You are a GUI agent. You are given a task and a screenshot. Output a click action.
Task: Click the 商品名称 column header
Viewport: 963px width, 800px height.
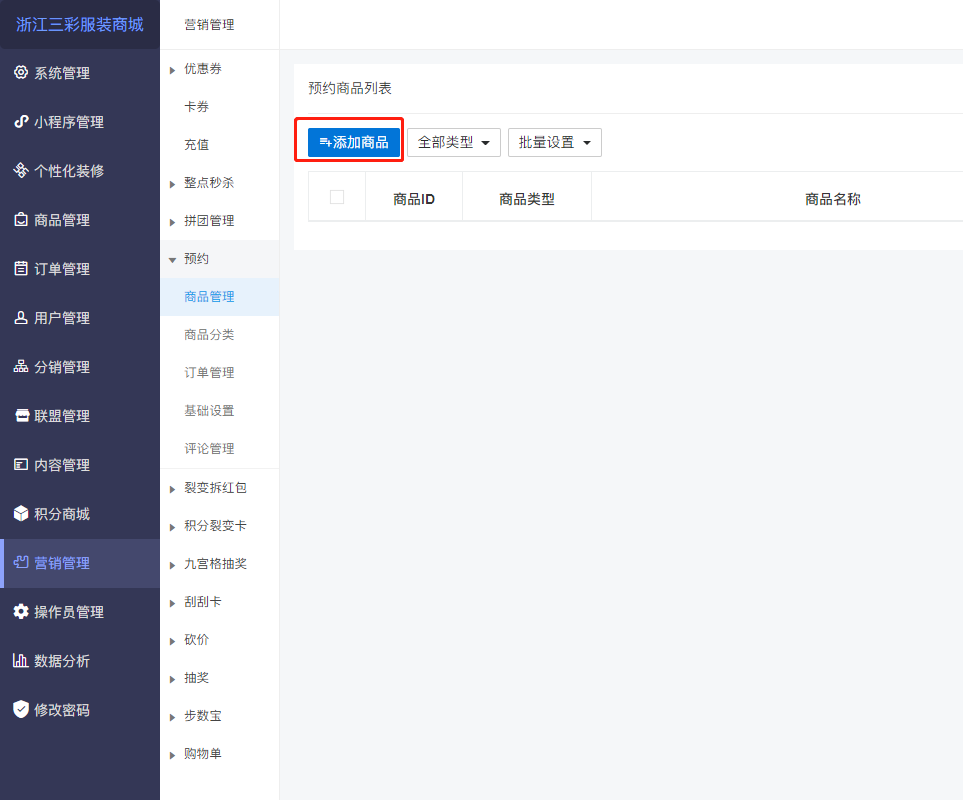coord(833,199)
